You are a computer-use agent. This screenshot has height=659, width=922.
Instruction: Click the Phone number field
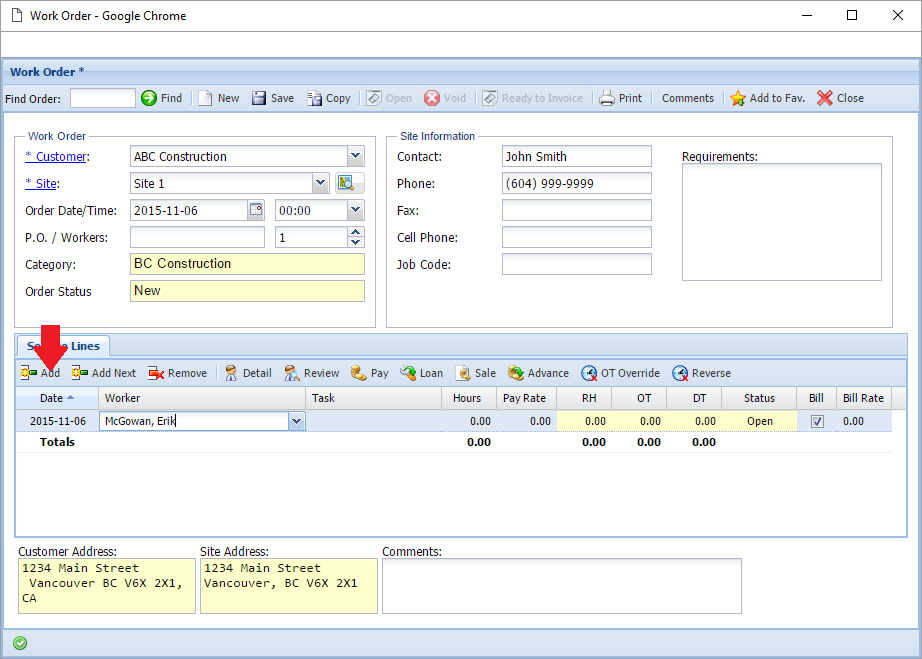pyautogui.click(x=577, y=183)
